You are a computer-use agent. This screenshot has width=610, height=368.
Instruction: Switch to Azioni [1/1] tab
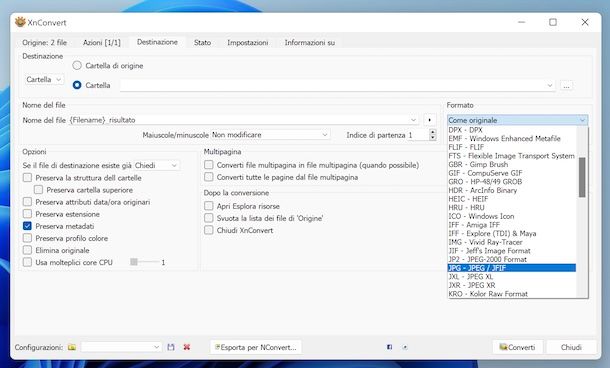[102, 42]
